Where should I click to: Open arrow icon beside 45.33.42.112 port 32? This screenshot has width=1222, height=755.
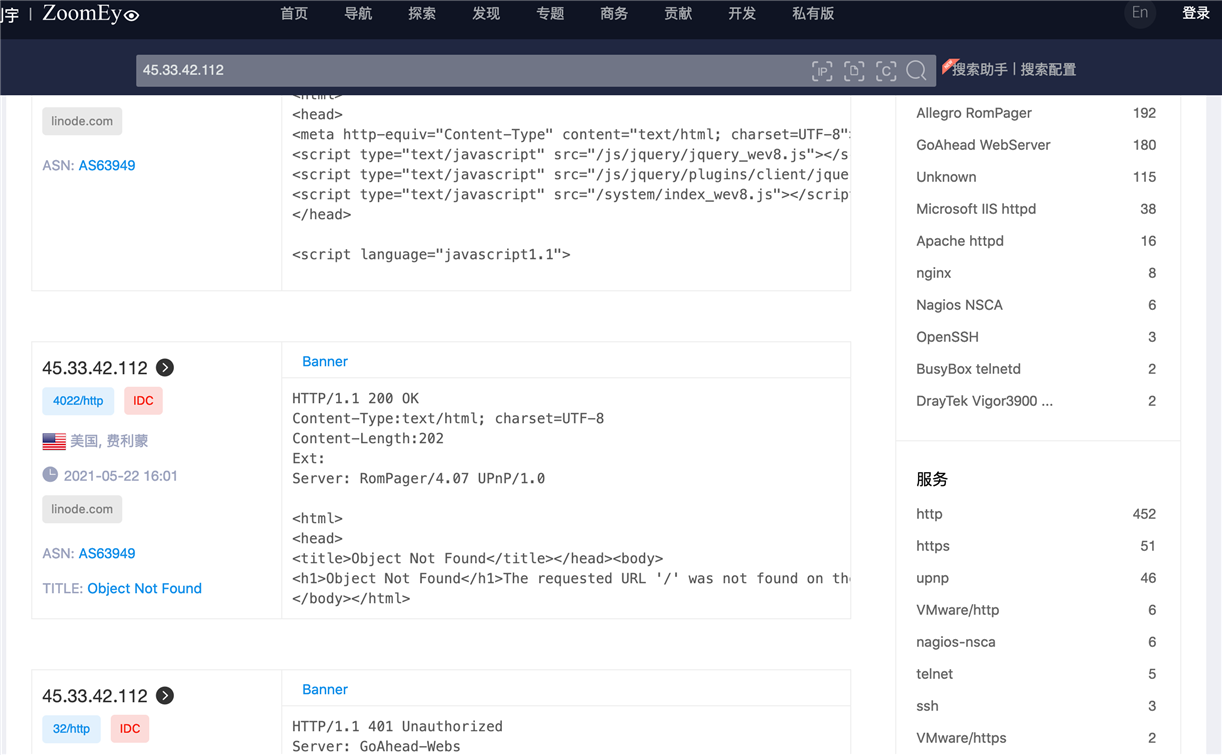click(165, 695)
